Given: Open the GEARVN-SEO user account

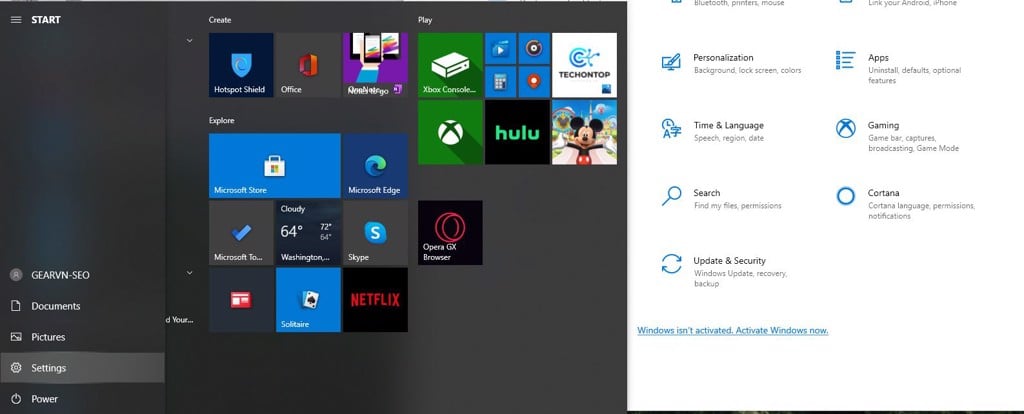Looking at the screenshot, I should point(82,275).
